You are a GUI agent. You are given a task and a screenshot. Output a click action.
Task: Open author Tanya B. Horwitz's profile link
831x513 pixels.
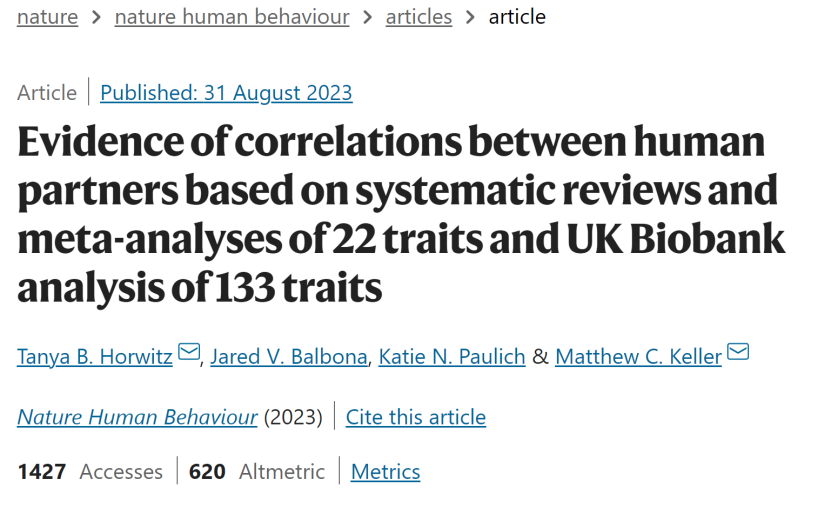95,357
